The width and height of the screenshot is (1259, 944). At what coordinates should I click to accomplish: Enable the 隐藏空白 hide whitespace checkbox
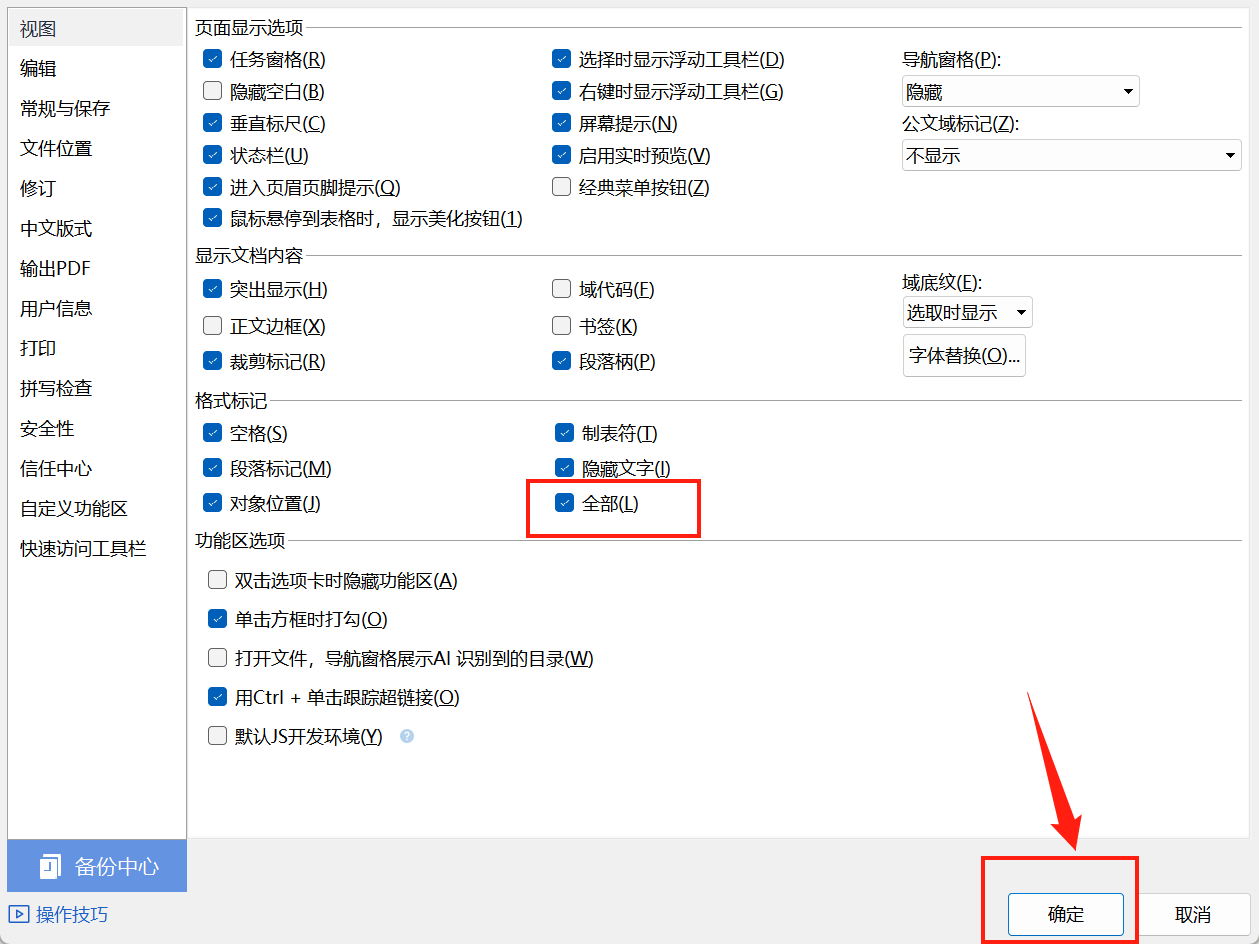212,90
